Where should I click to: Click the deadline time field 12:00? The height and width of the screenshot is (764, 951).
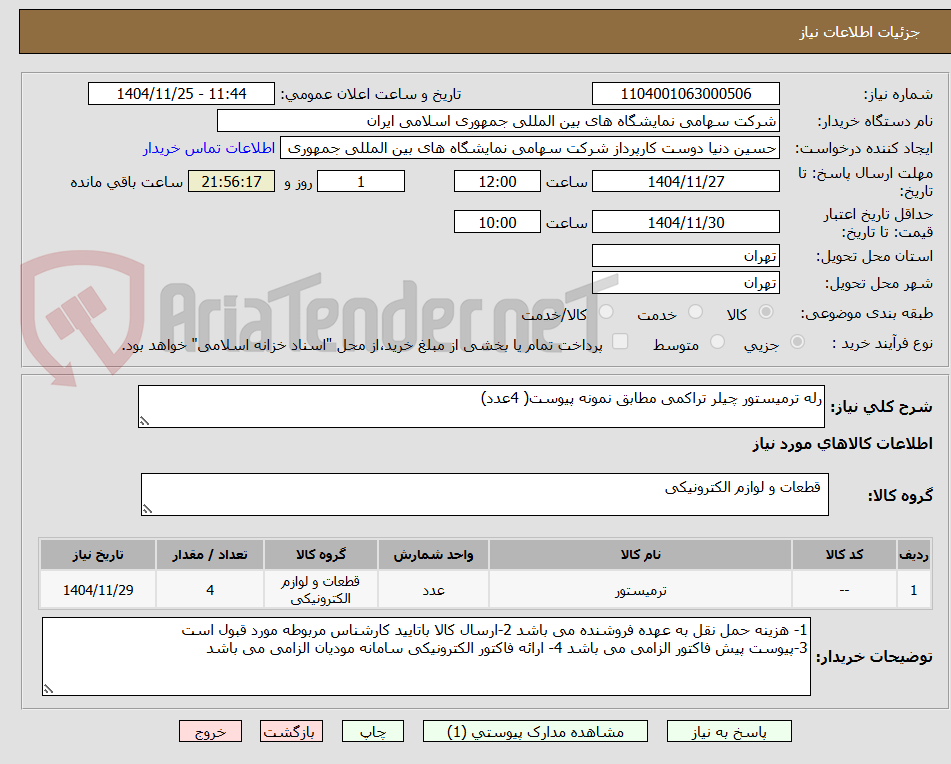click(497, 181)
